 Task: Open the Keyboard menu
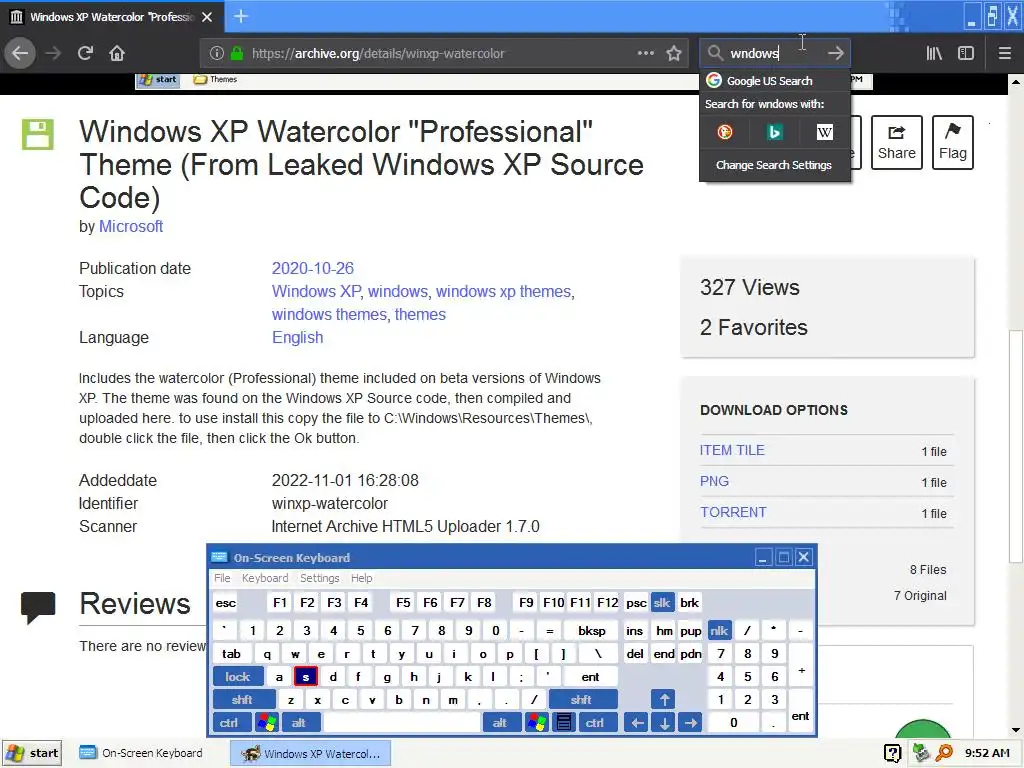point(264,578)
